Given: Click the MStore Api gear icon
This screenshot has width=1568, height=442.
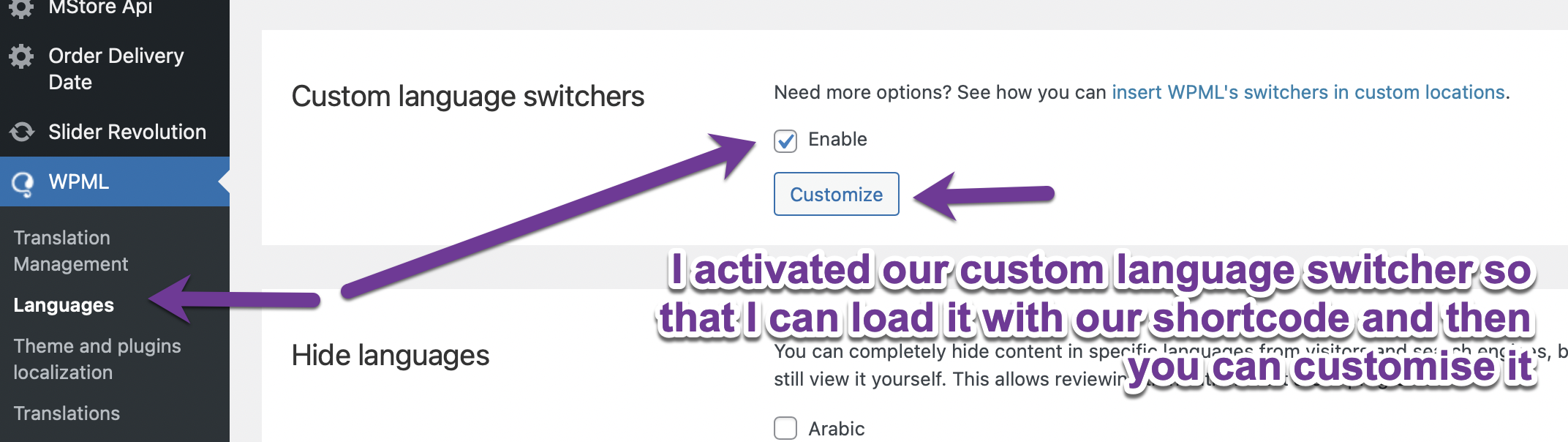Looking at the screenshot, I should click(x=21, y=7).
